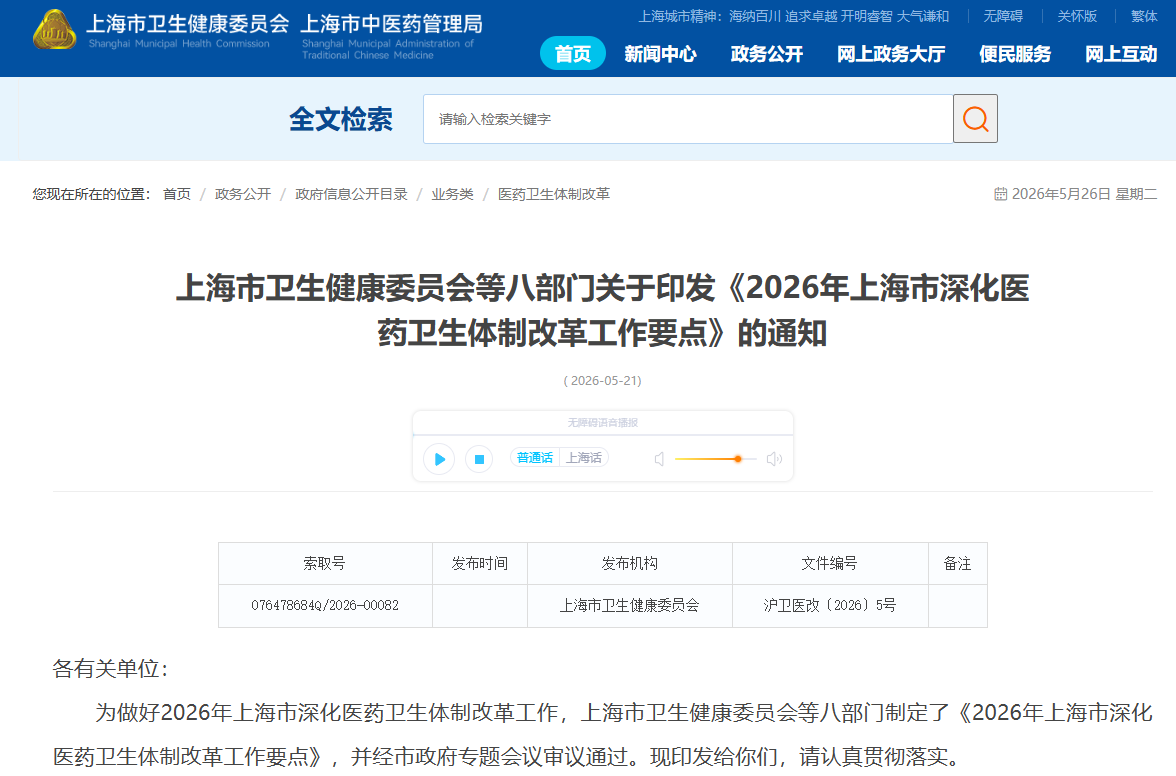Click the 上海城市精神 slogan text
Screen dimensions: 1176x776
pyautogui.click(x=794, y=16)
